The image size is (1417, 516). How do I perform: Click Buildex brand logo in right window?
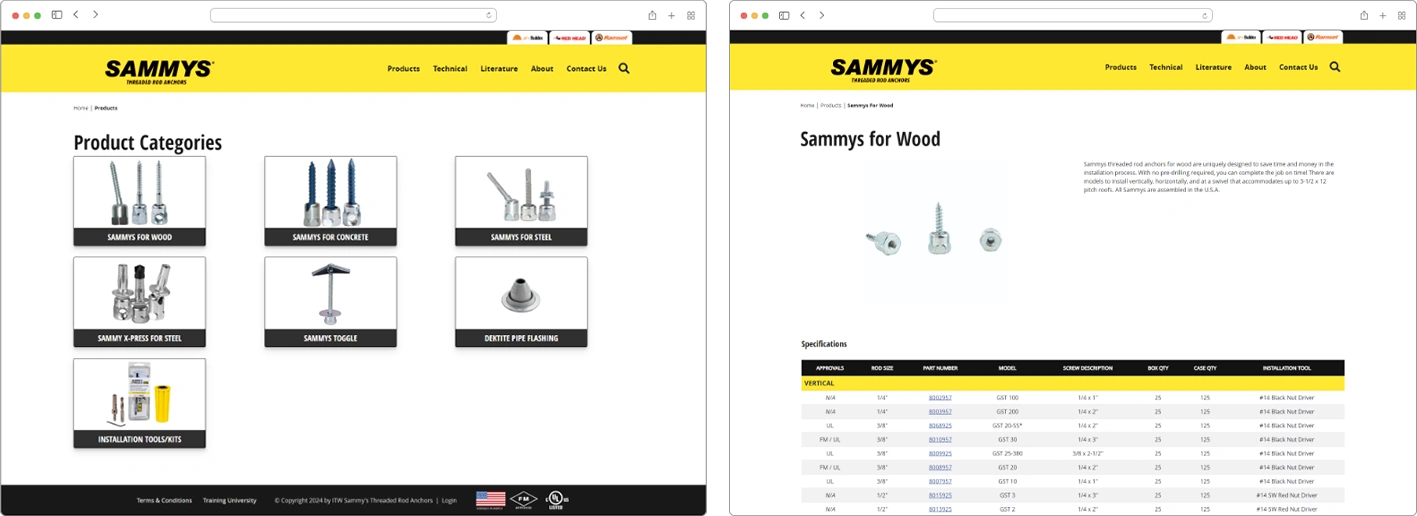[1242, 38]
